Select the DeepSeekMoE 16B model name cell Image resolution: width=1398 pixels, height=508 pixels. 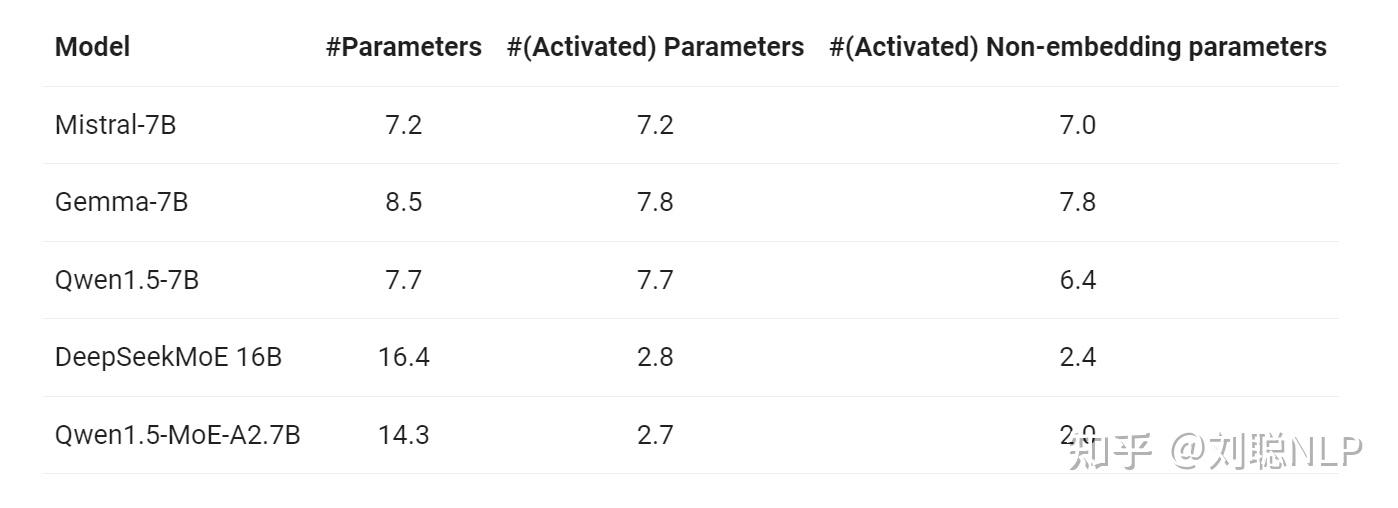[x=168, y=357]
